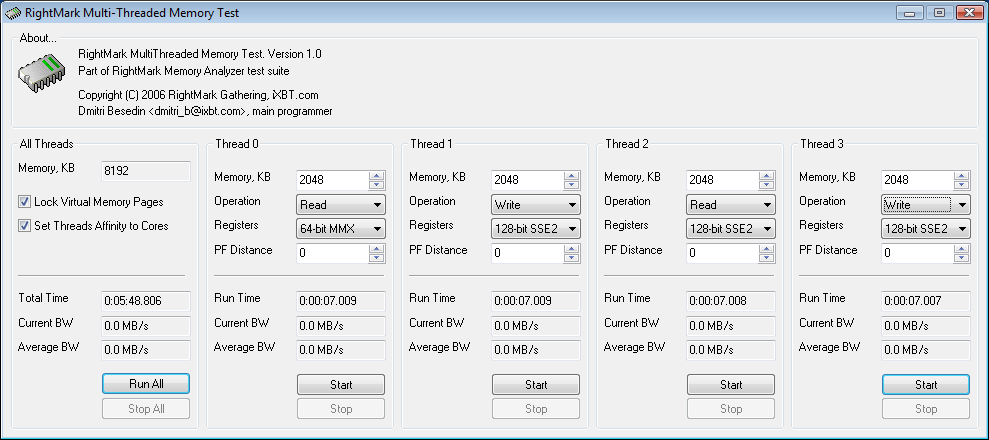Click the dmitri_b@ixbt.com author line
The height and width of the screenshot is (440, 989).
pos(205,112)
